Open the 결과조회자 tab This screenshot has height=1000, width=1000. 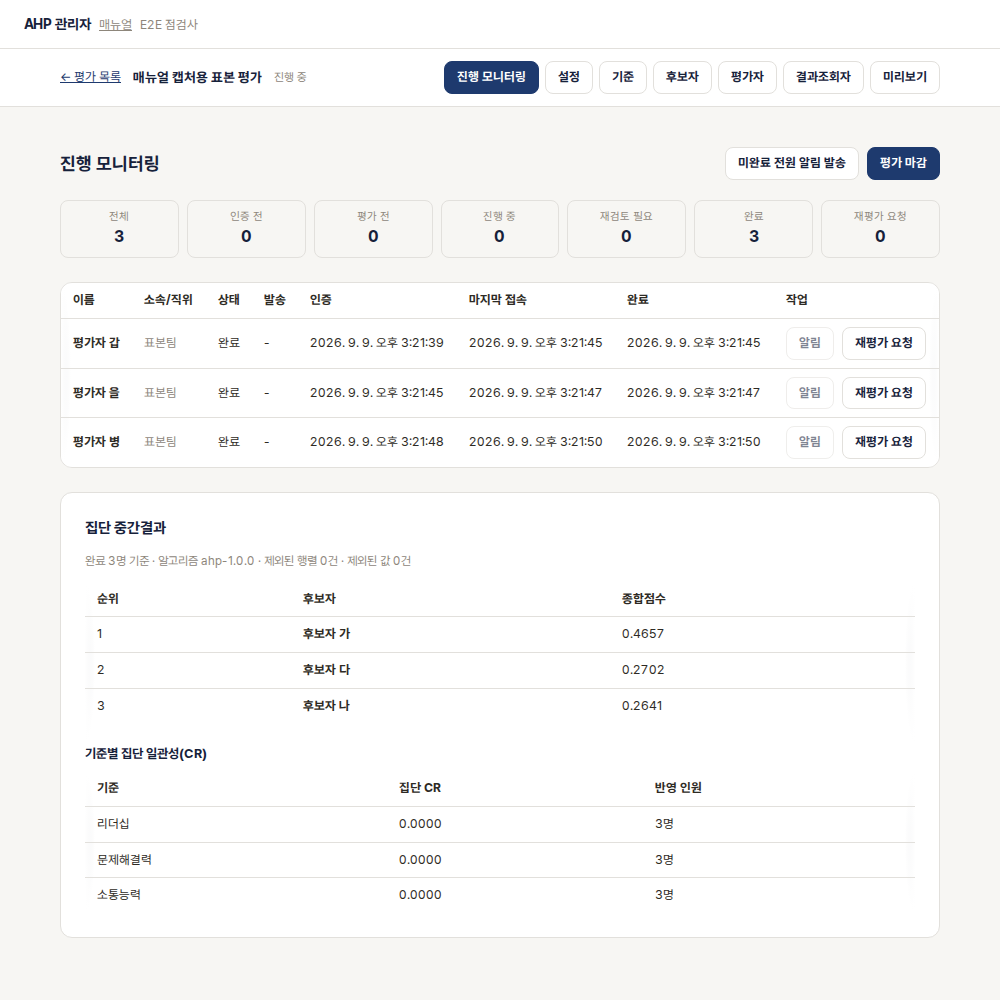click(823, 77)
